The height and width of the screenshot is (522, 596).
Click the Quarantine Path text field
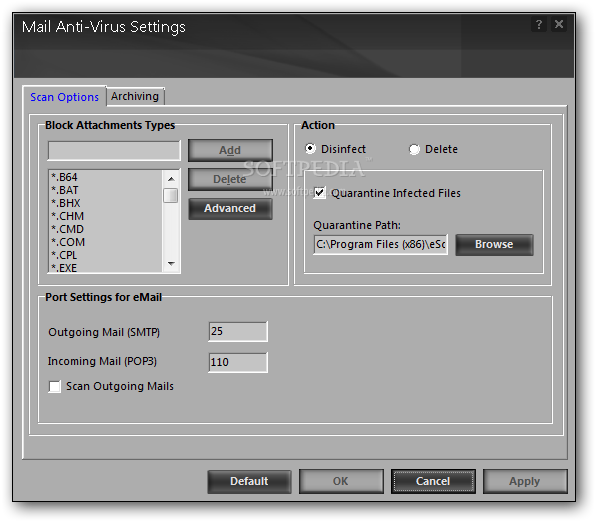click(x=380, y=244)
